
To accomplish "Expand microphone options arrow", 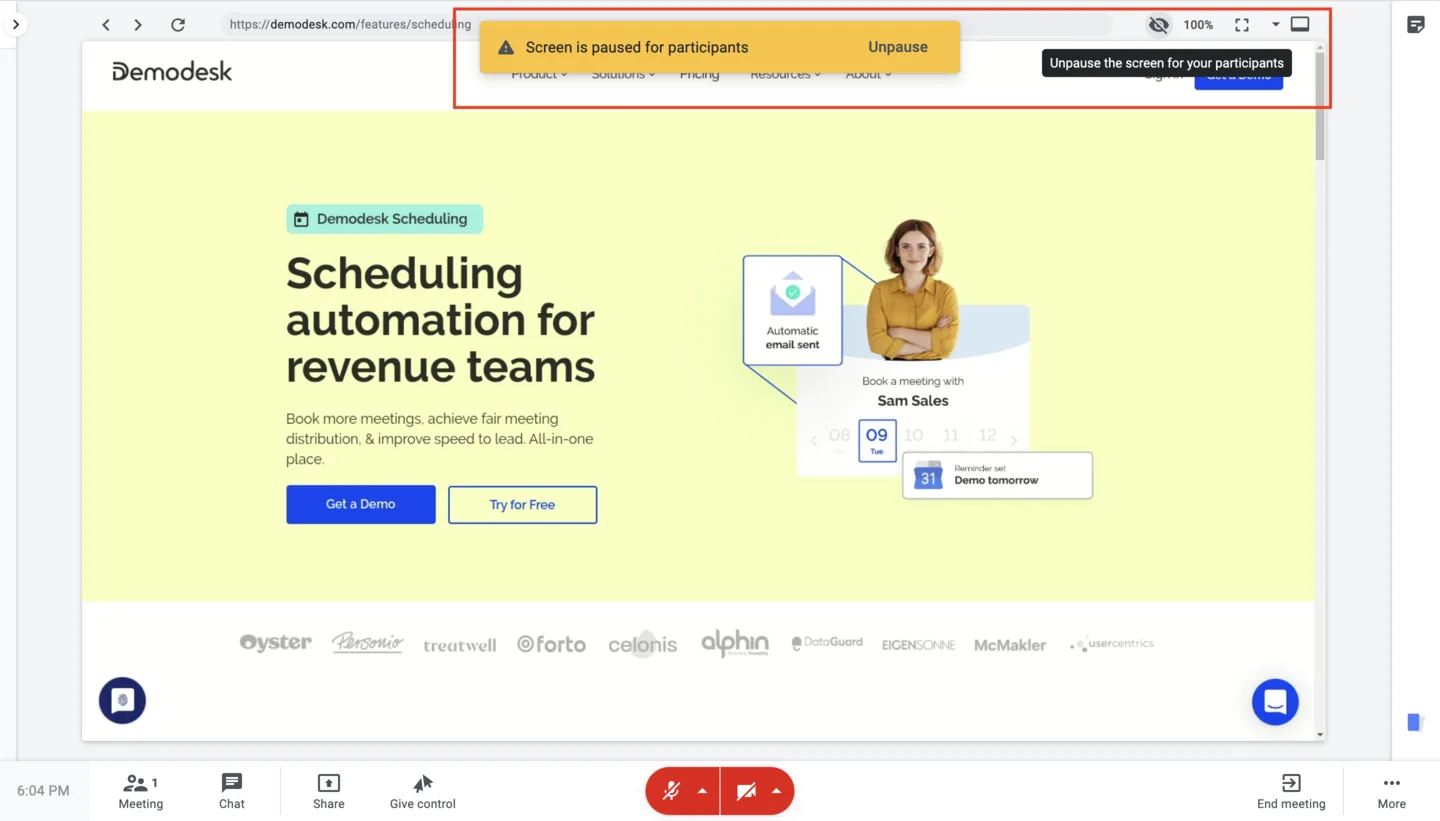I will (702, 792).
